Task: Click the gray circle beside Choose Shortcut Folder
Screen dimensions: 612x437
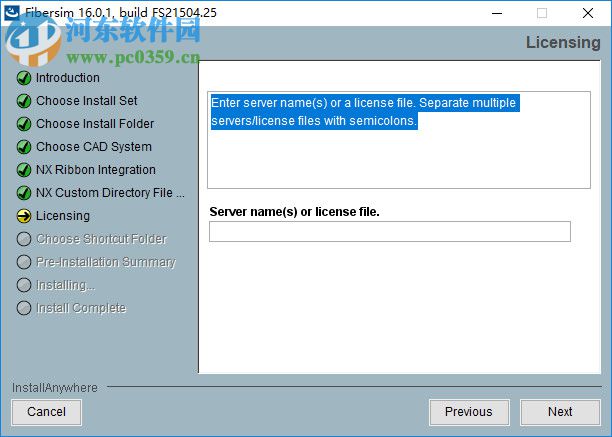Action: 24,239
